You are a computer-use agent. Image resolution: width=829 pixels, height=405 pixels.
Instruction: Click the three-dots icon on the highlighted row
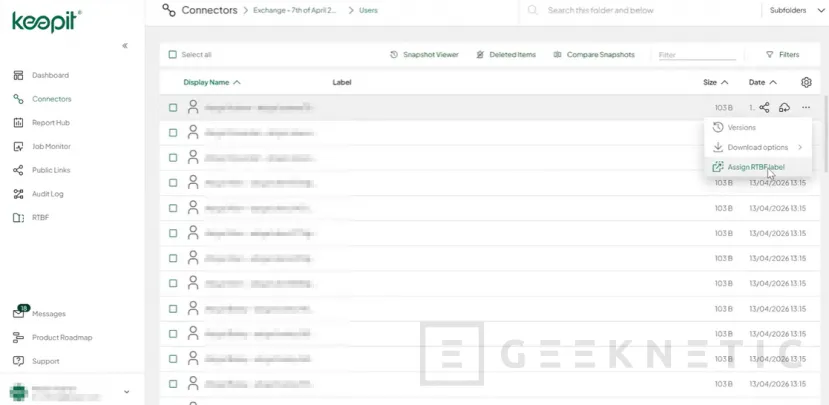coord(806,107)
